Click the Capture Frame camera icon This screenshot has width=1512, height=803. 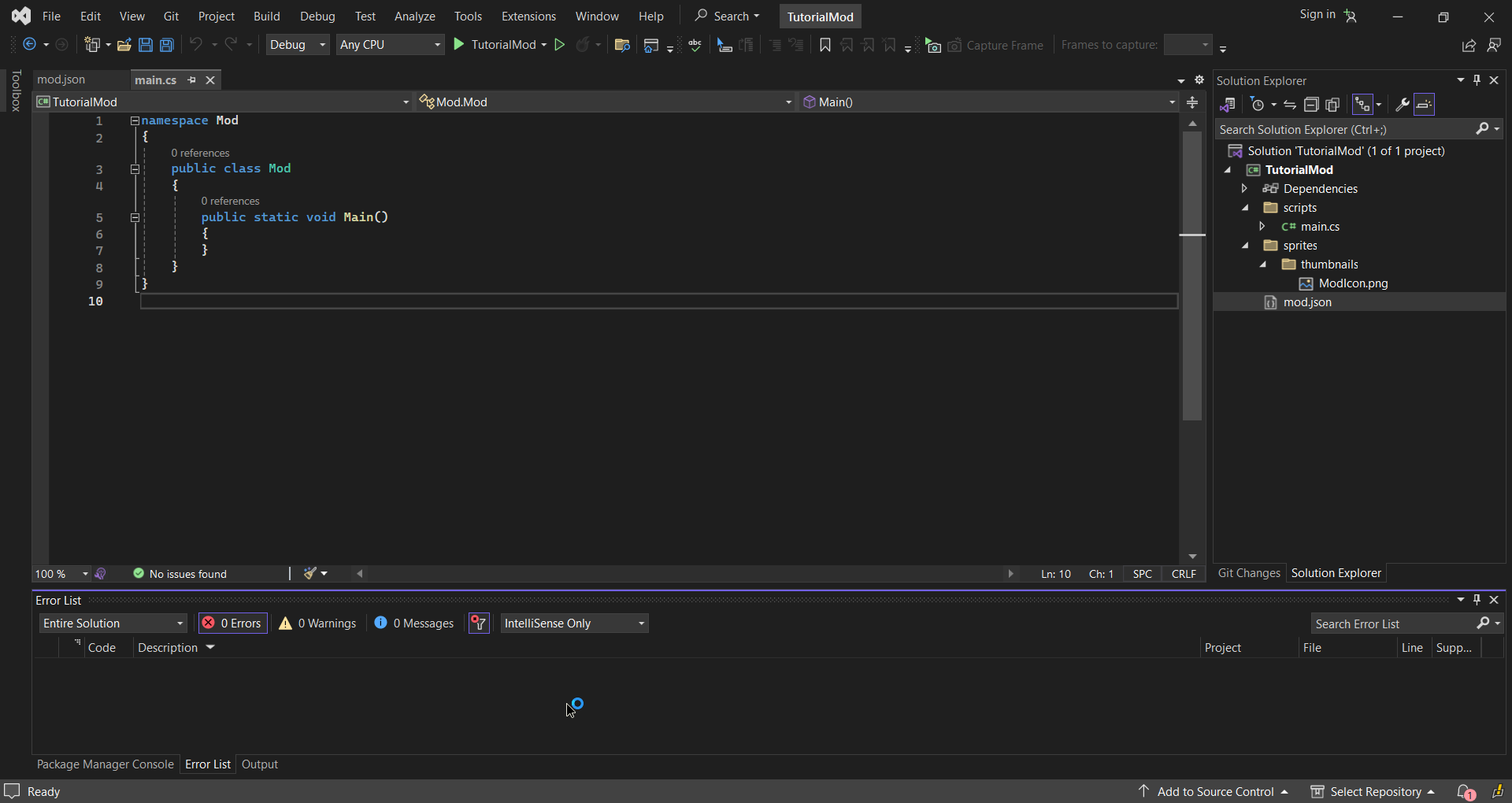pos(955,46)
